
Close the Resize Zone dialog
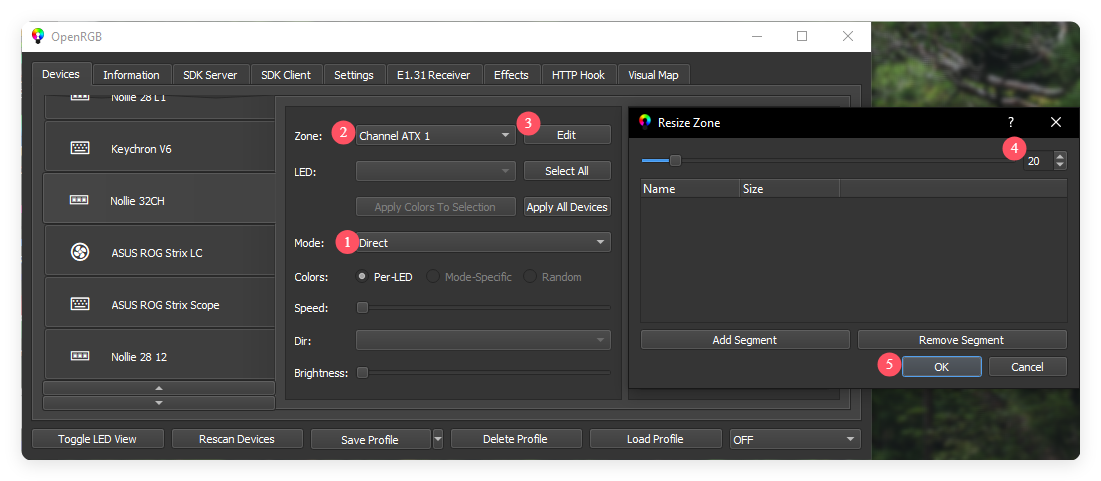[x=1055, y=122]
